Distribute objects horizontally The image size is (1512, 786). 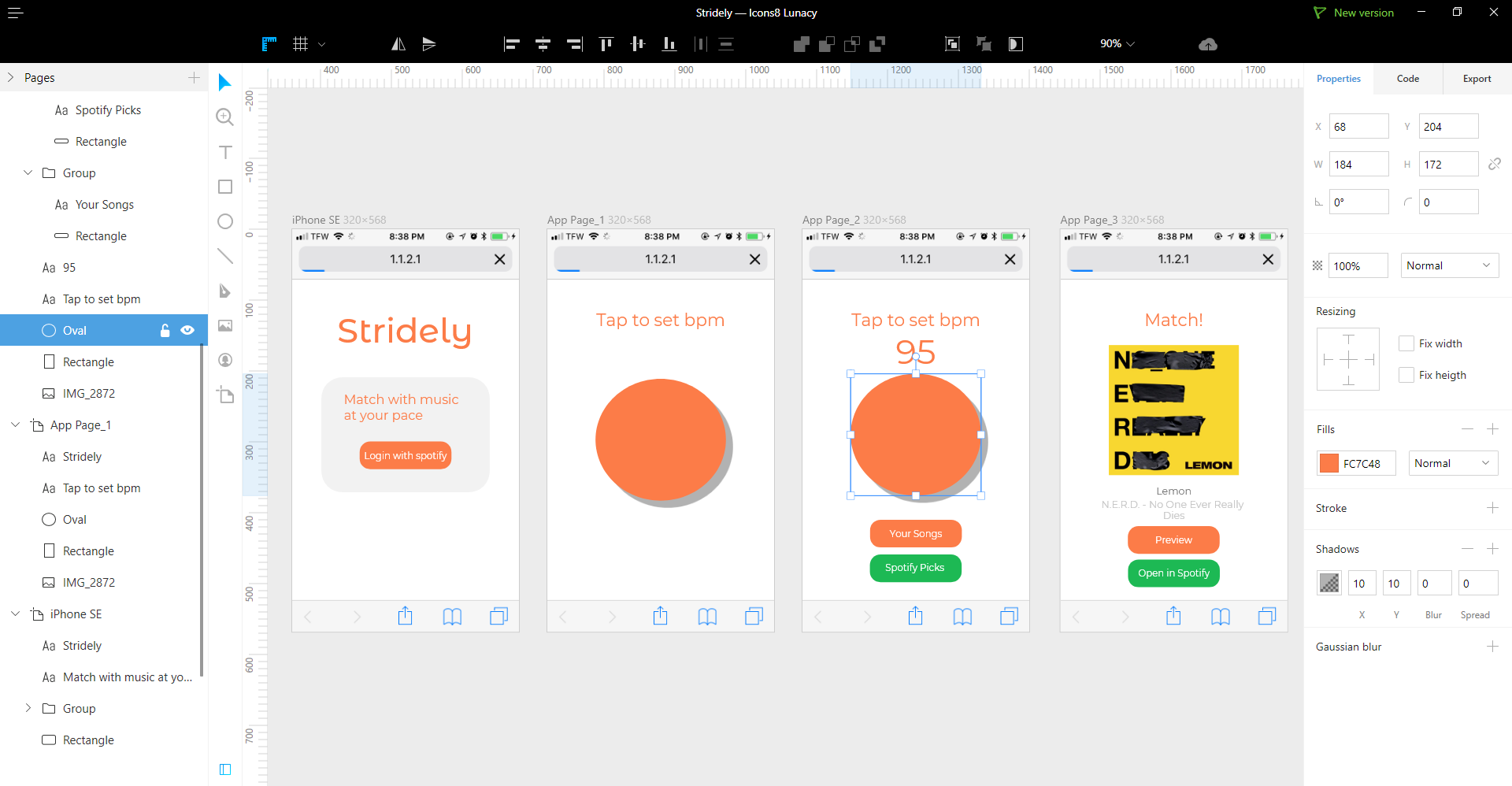(x=700, y=44)
